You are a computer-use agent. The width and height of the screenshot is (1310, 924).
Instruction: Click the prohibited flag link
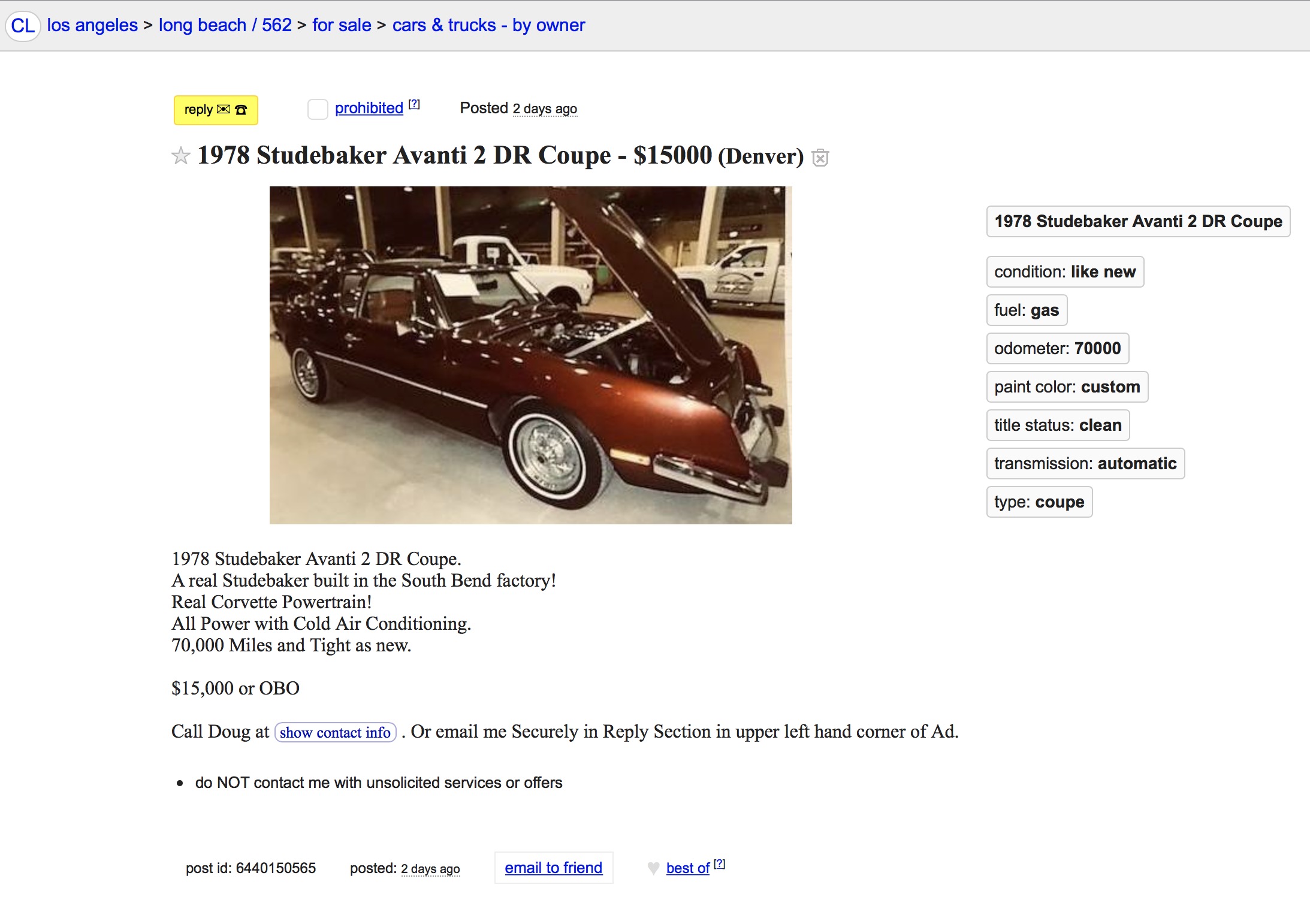click(369, 108)
